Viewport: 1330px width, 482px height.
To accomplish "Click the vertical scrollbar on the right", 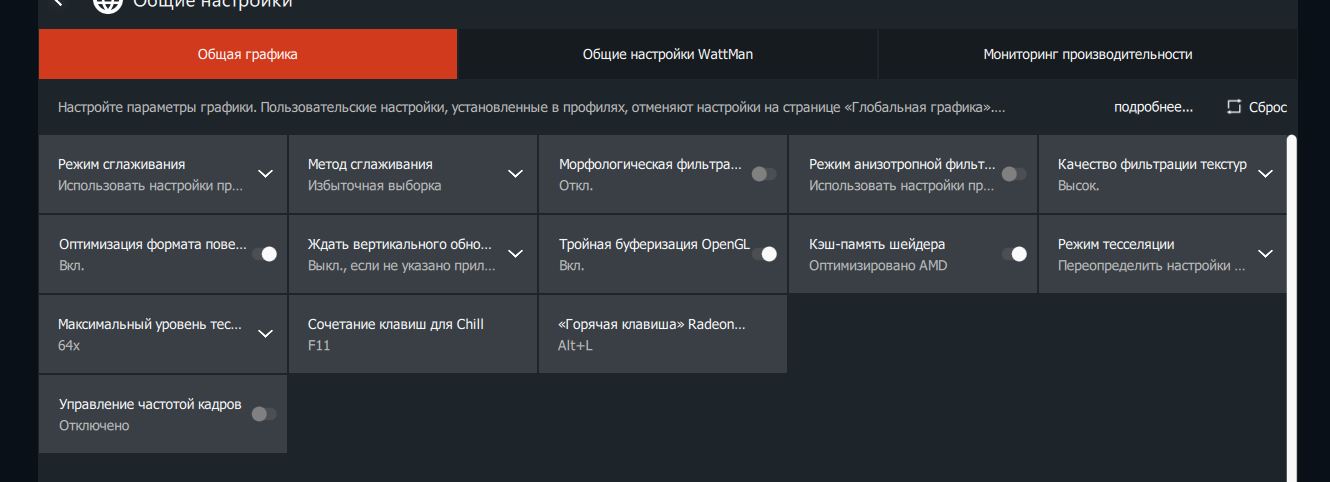I will [x=1291, y=300].
